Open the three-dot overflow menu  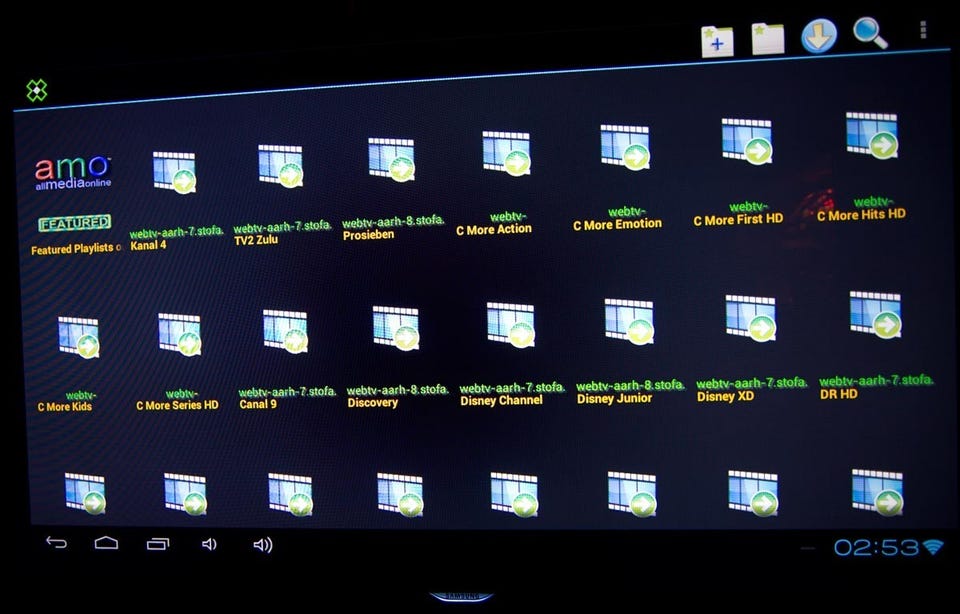pyautogui.click(x=923, y=29)
